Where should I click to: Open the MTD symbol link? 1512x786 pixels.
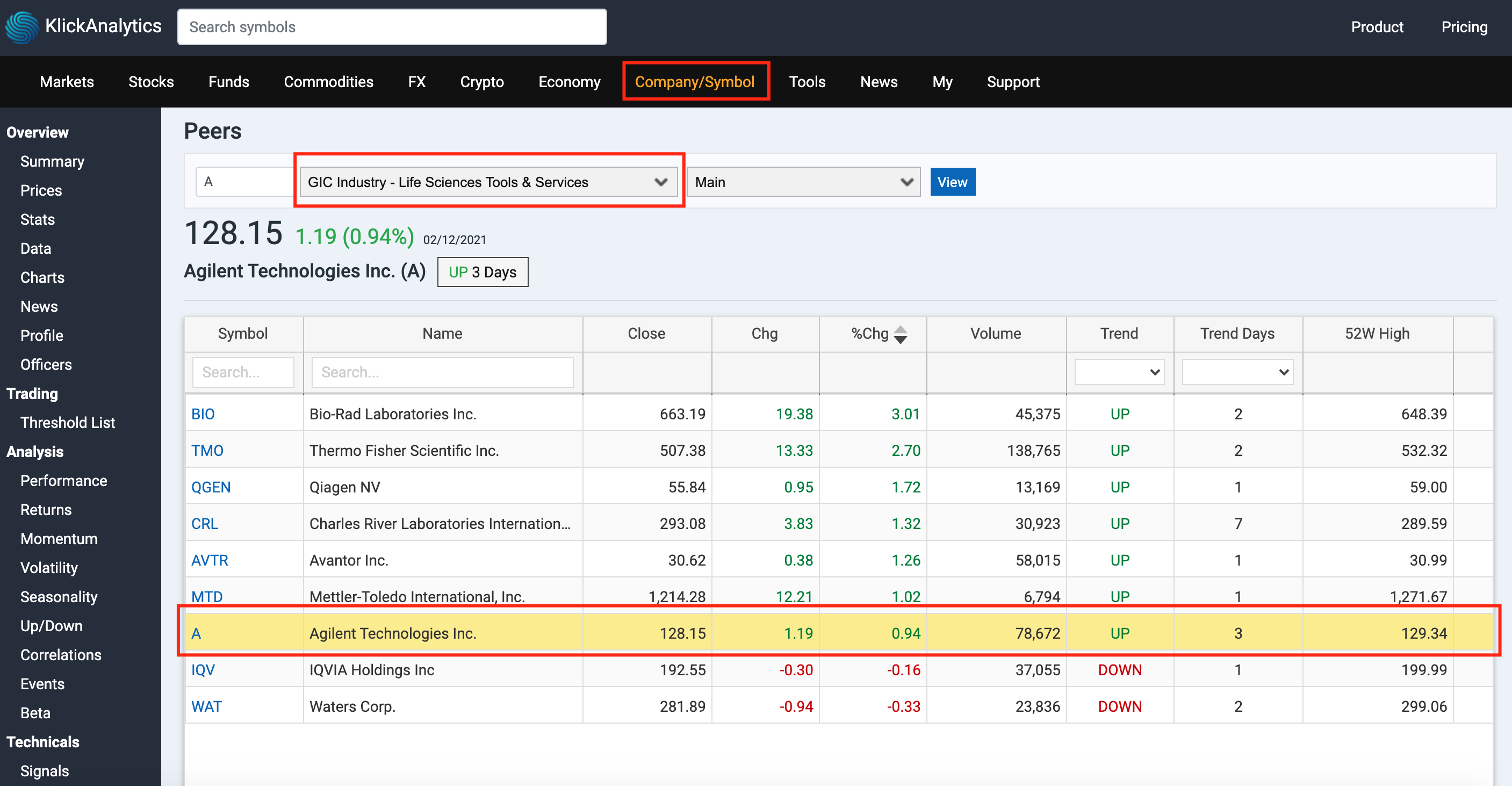[x=207, y=596]
